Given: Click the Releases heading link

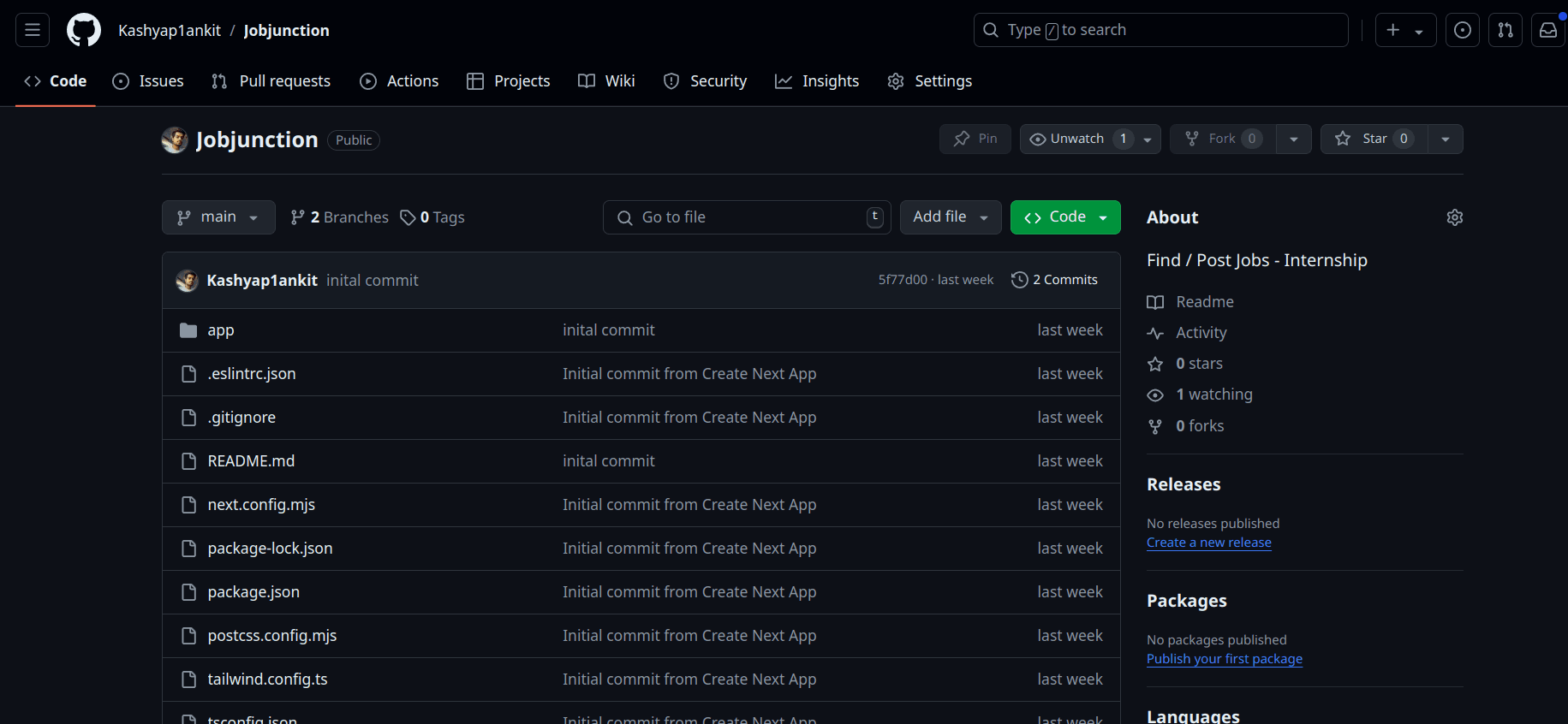Looking at the screenshot, I should click(x=1183, y=484).
